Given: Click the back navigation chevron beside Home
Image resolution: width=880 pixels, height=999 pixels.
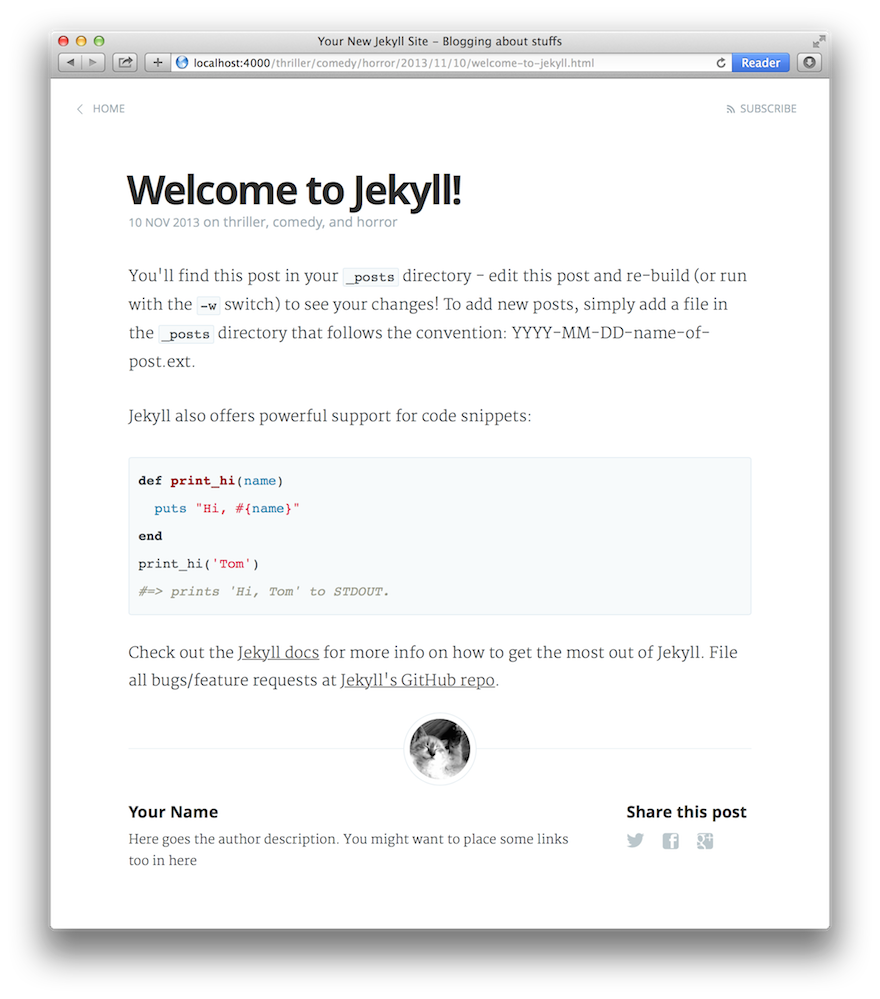Looking at the screenshot, I should click(79, 108).
